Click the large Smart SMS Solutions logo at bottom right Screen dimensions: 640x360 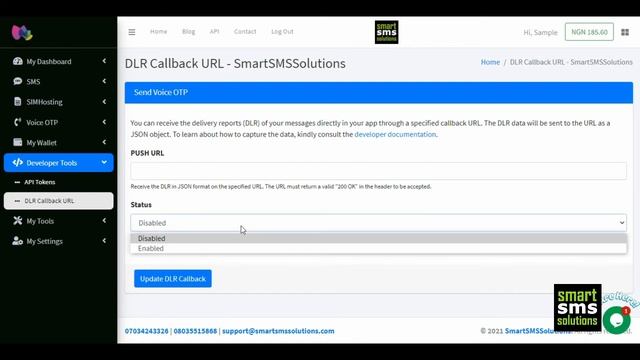pyautogui.click(x=578, y=307)
